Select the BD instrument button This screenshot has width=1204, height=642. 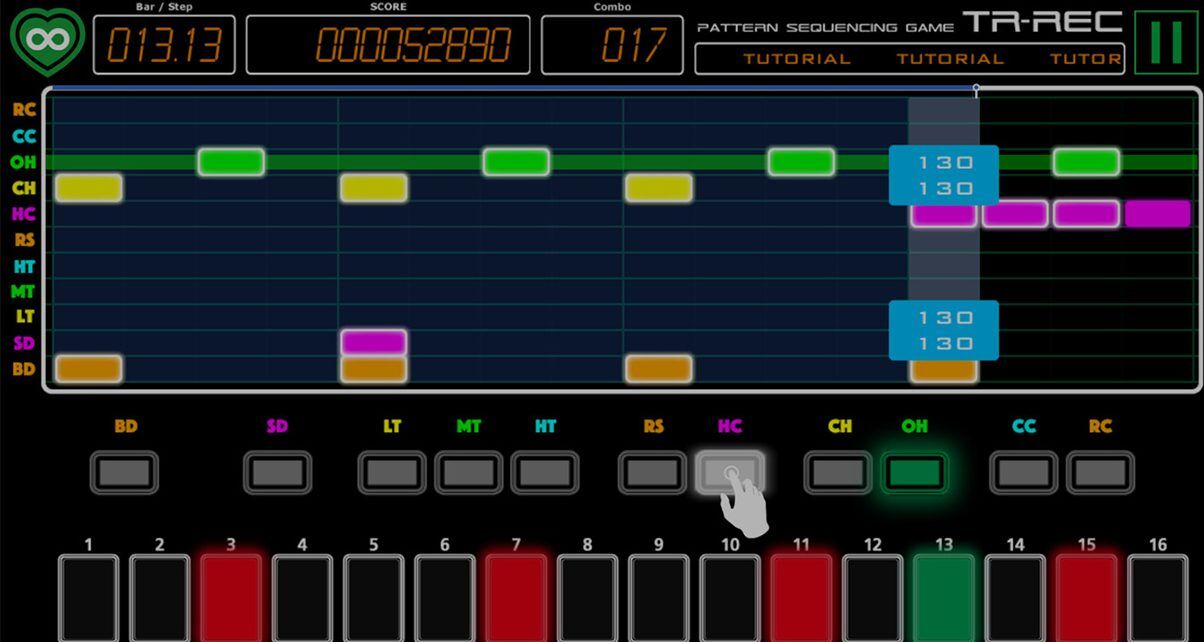[x=125, y=472]
